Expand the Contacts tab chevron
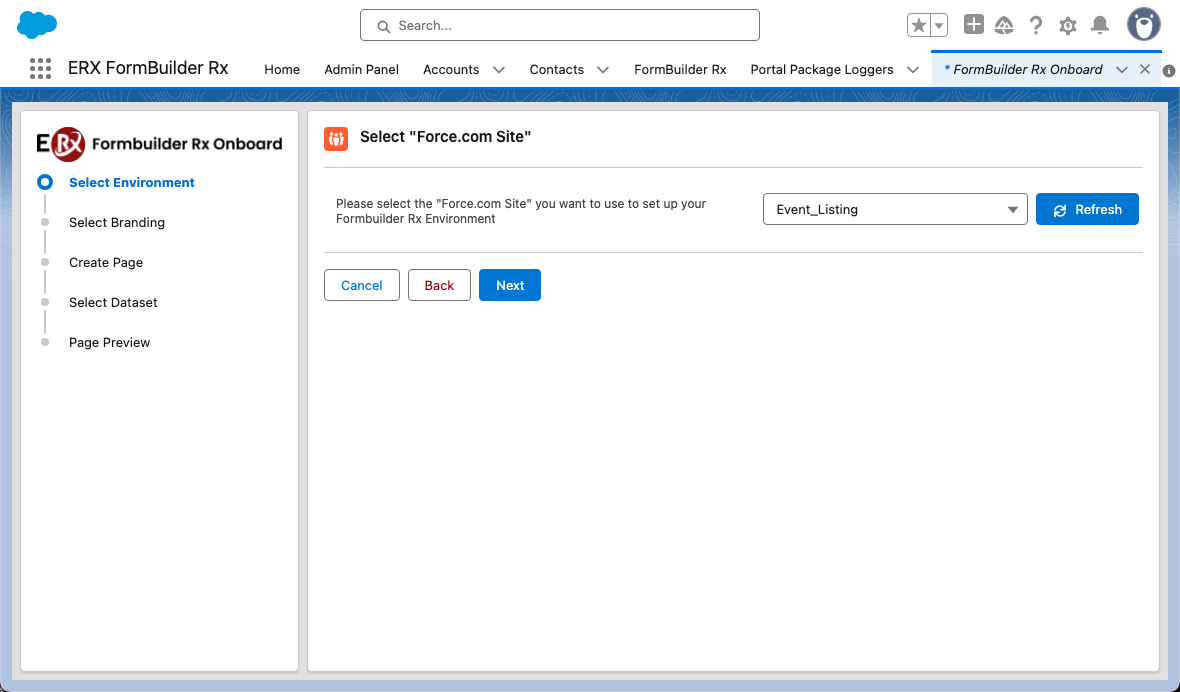Viewport: 1180px width, 692px height. [603, 69]
